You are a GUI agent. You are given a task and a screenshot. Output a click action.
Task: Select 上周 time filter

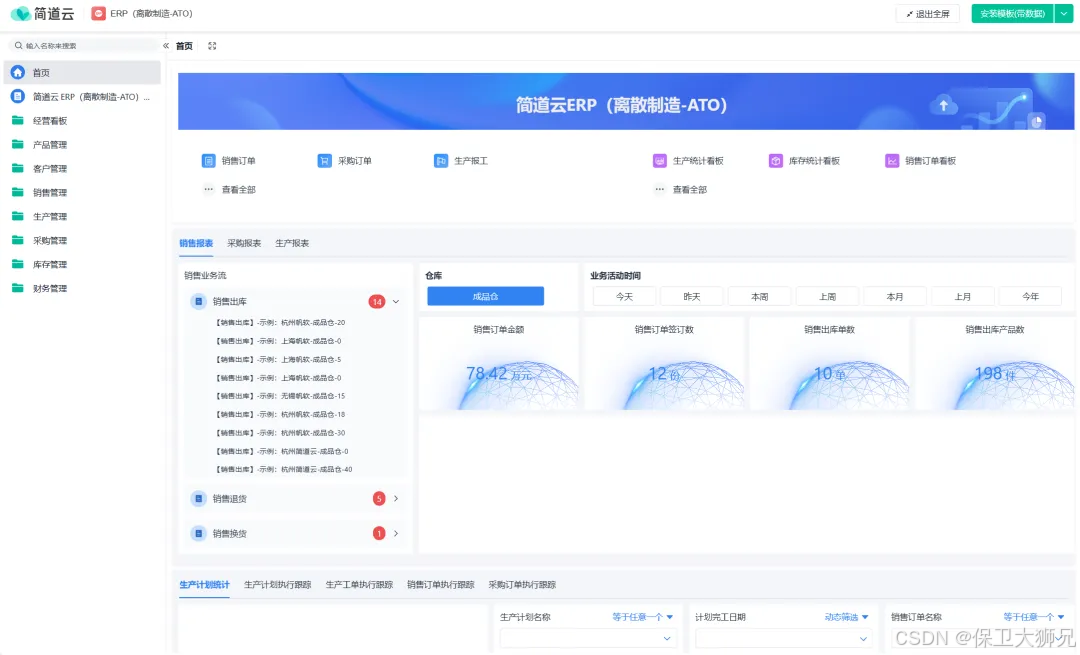pos(827,296)
